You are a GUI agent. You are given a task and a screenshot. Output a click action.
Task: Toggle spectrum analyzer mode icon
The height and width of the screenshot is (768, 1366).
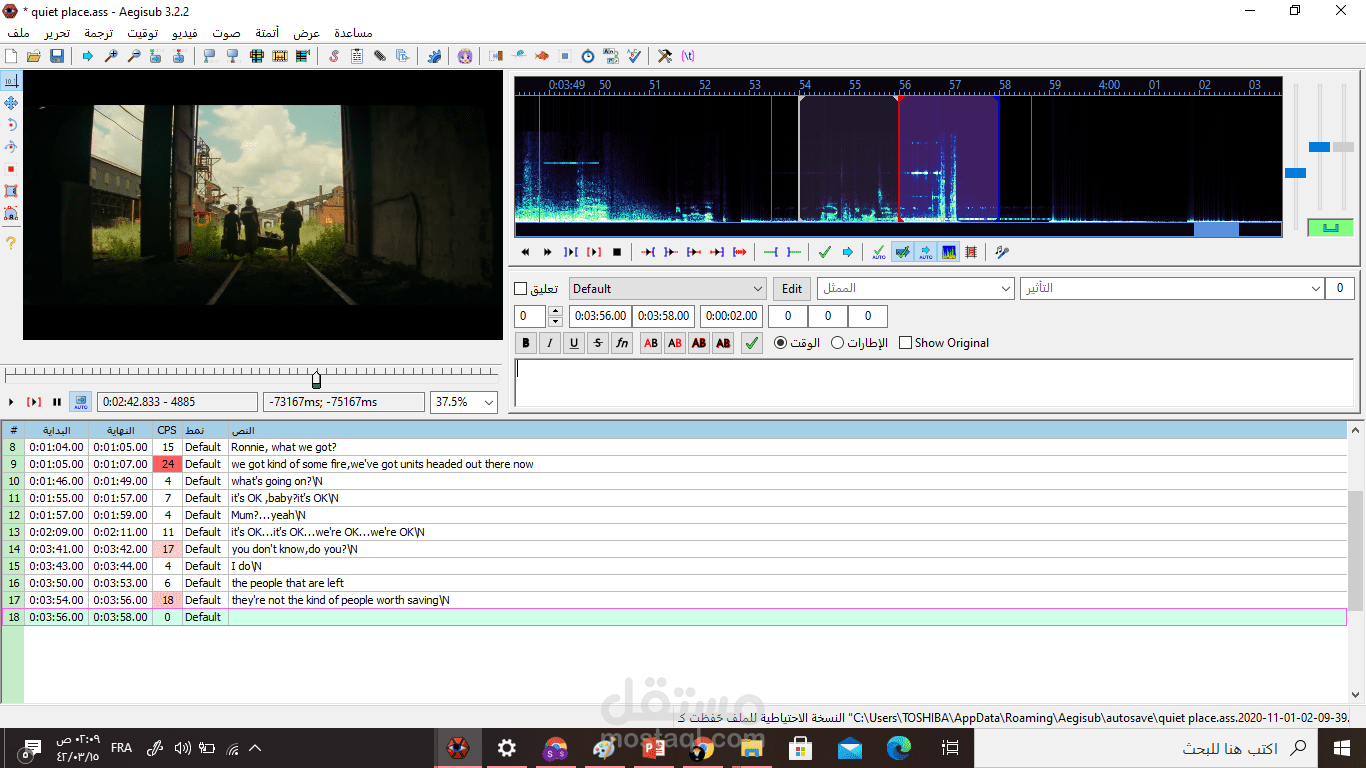[x=949, y=252]
